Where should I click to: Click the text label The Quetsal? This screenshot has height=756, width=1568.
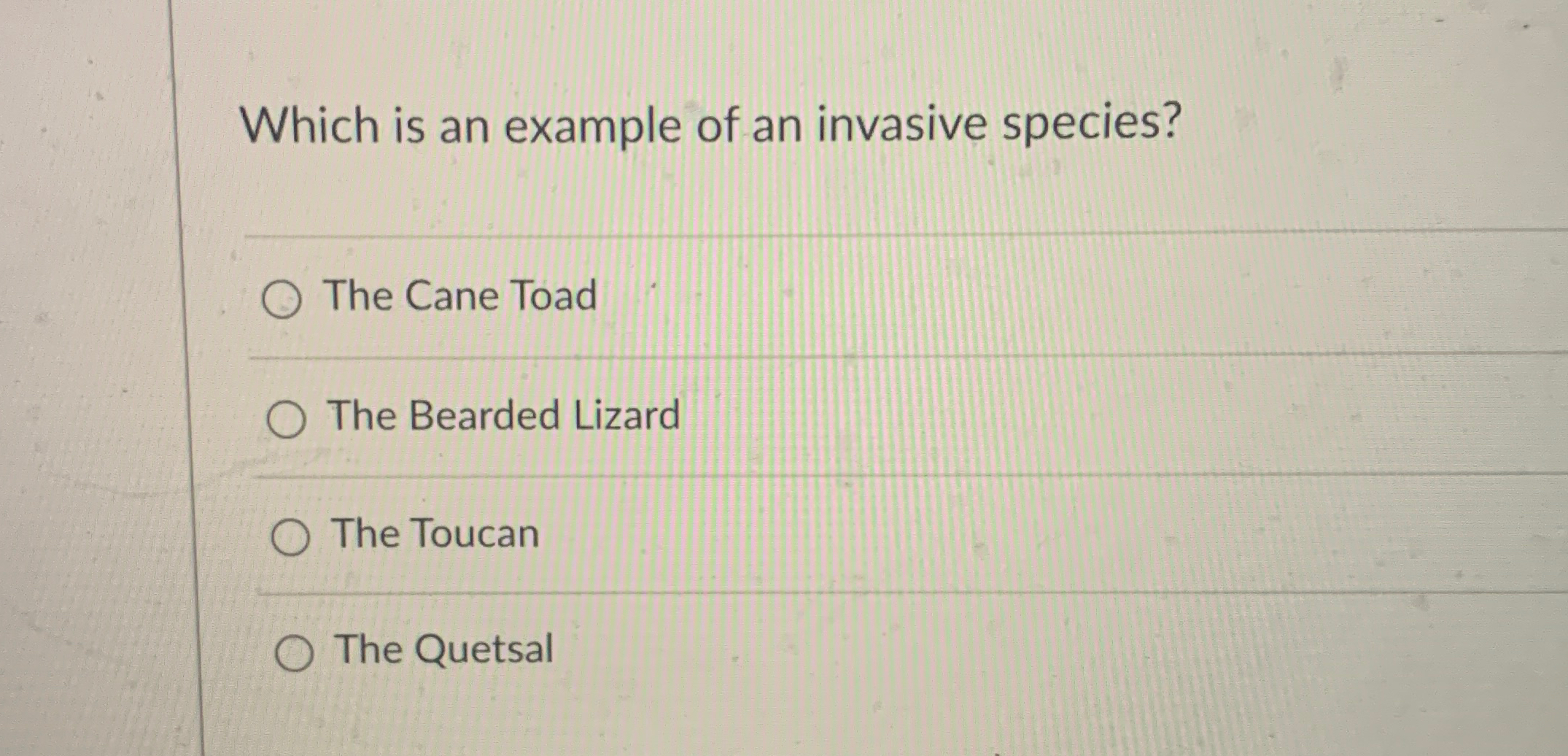[443, 649]
